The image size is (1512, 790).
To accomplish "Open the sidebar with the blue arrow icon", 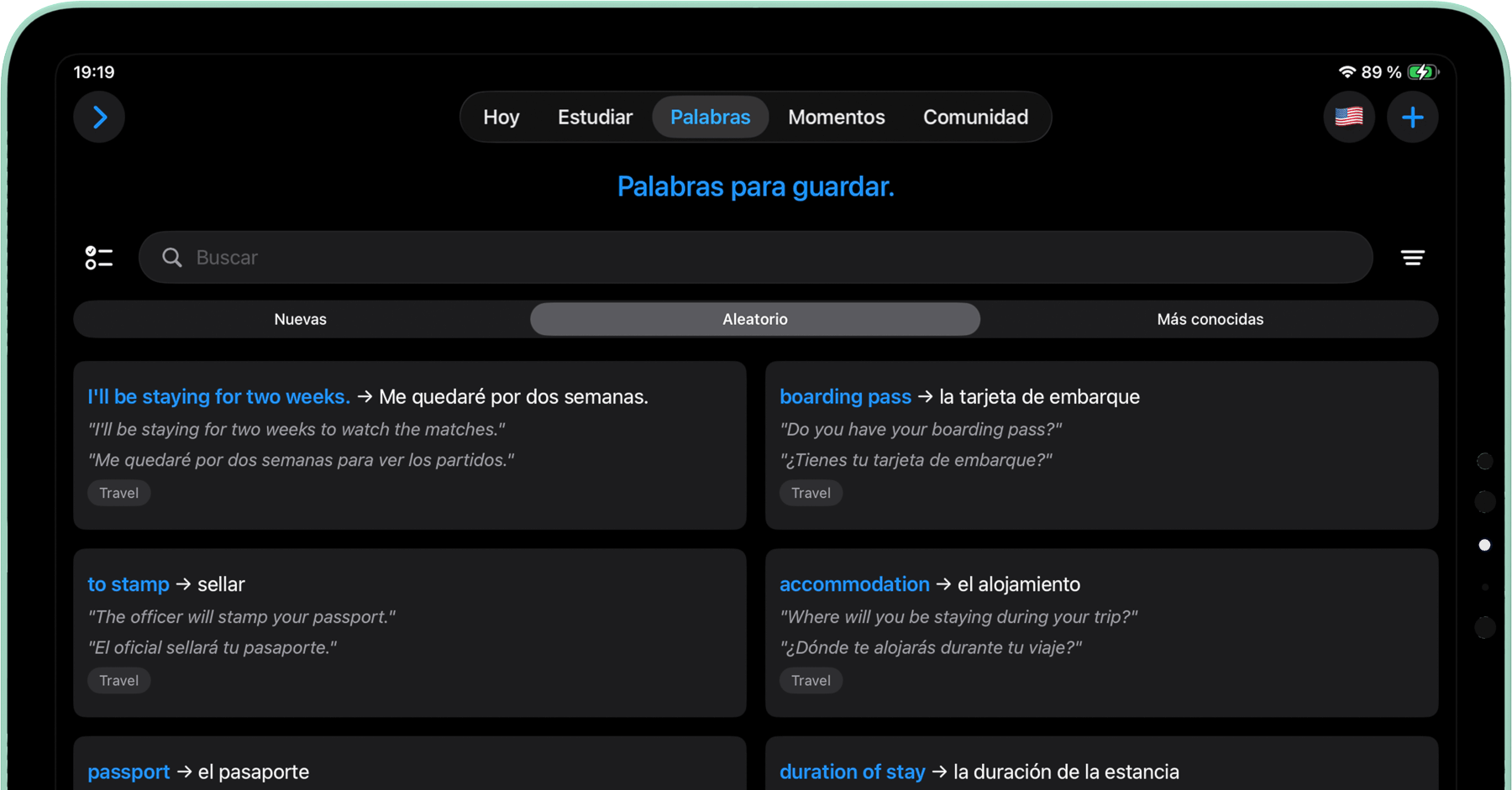I will pos(98,117).
